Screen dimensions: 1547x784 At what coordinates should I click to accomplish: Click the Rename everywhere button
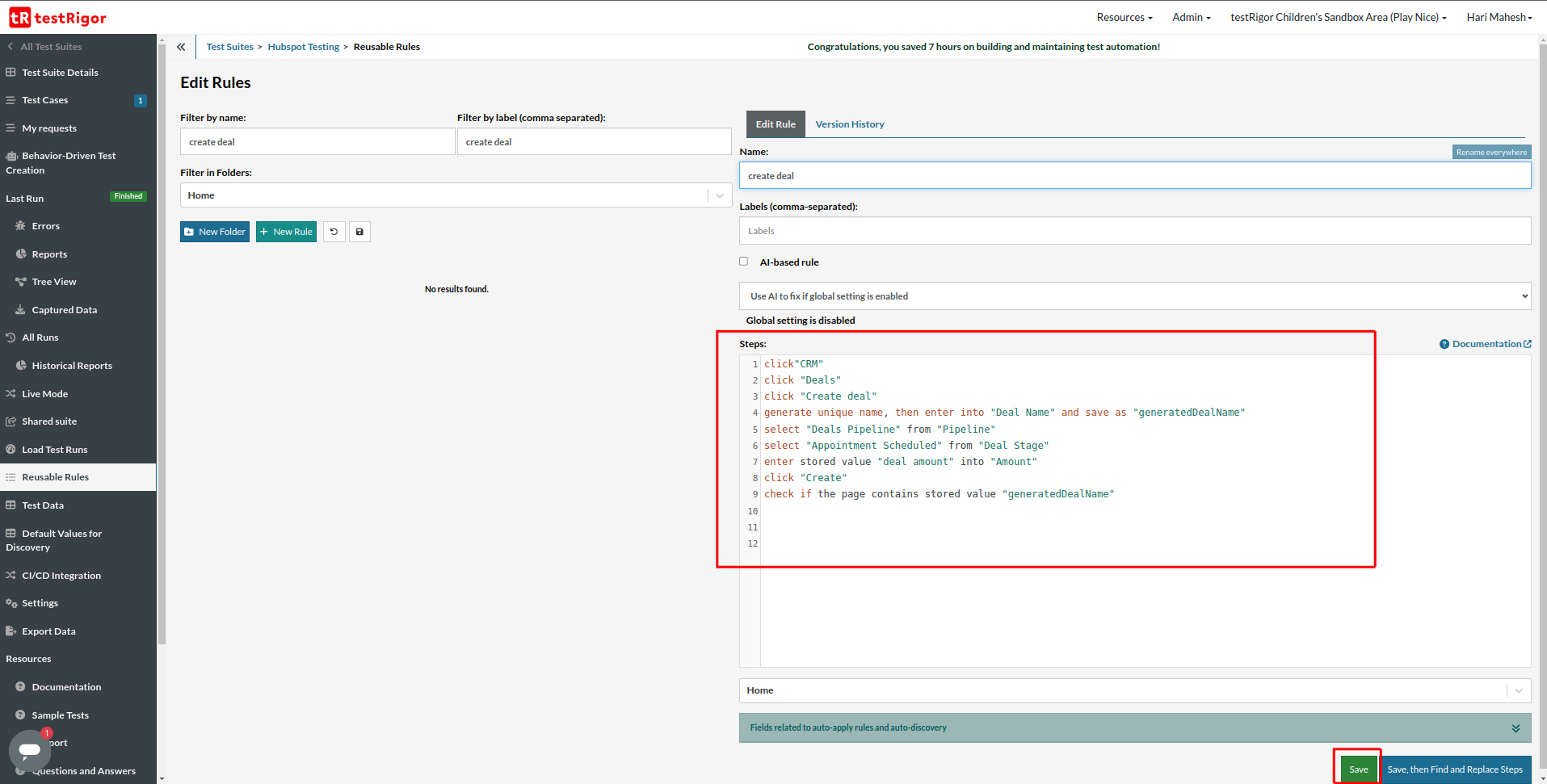[x=1490, y=152]
